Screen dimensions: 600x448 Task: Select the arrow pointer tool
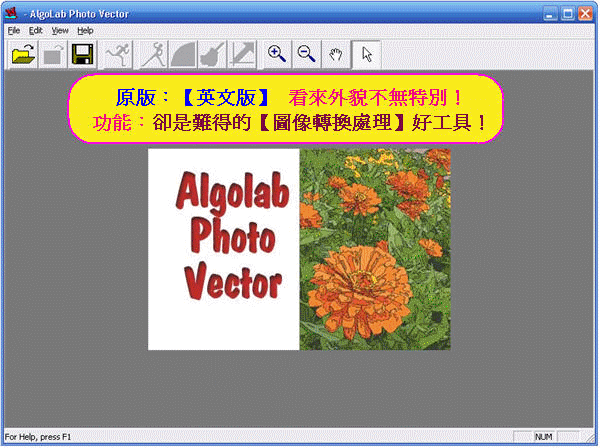click(366, 54)
